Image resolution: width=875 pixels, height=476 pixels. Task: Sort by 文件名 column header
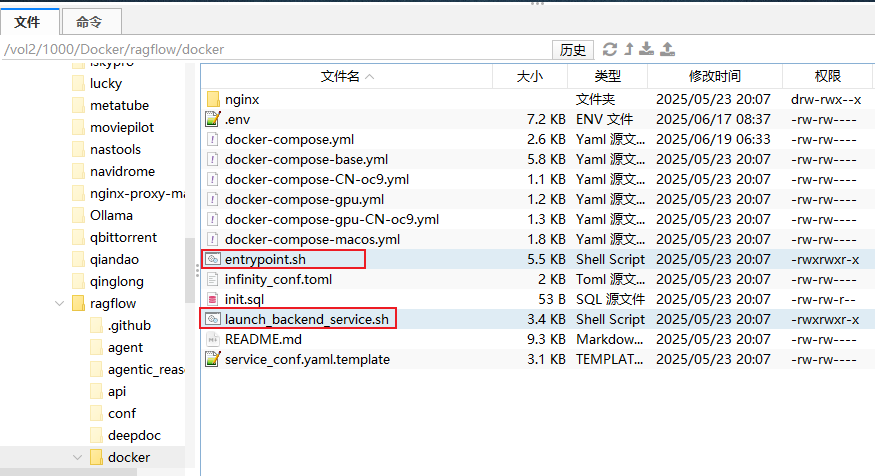[347, 76]
